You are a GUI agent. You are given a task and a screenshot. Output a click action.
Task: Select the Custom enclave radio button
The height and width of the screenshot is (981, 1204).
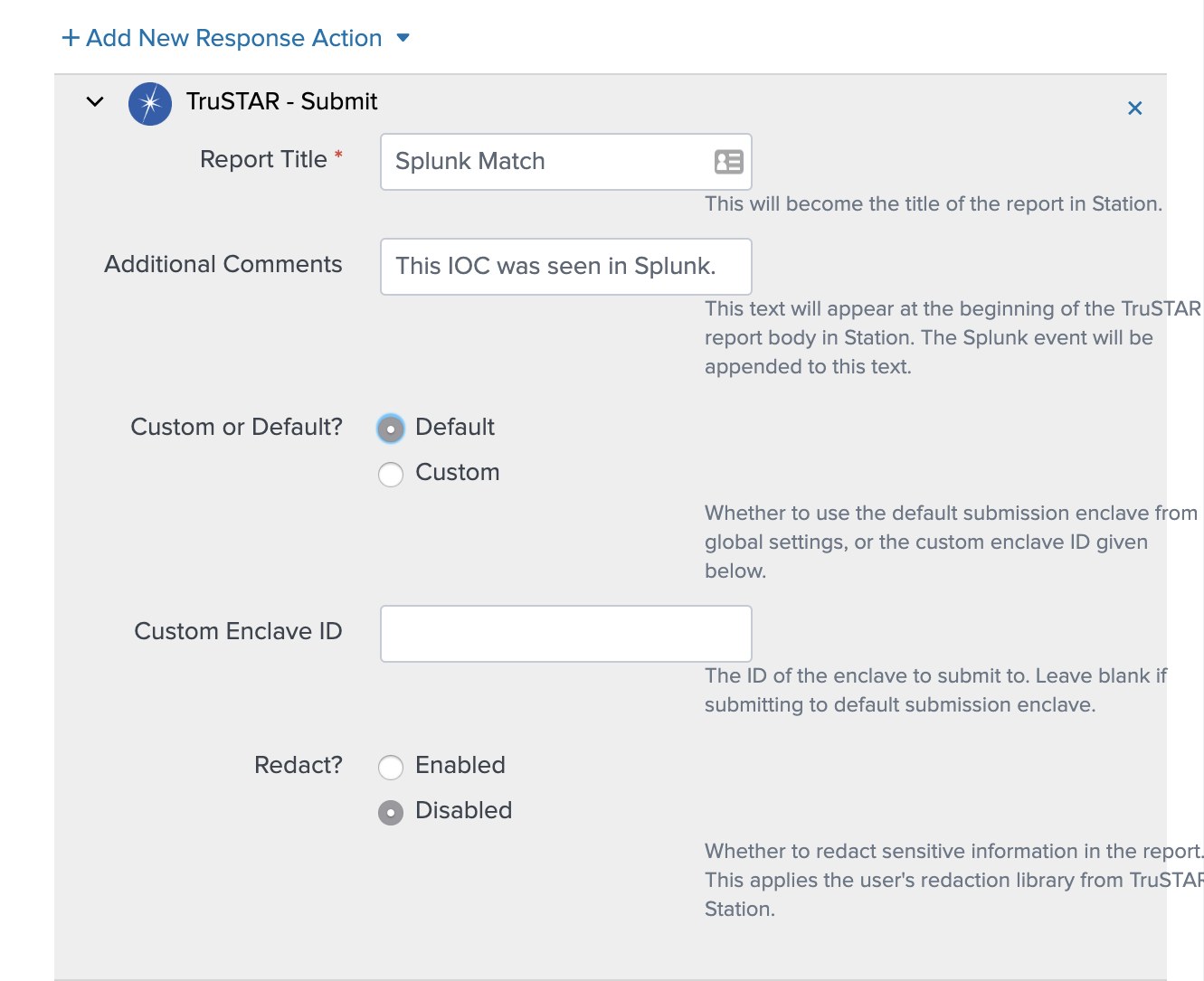391,474
